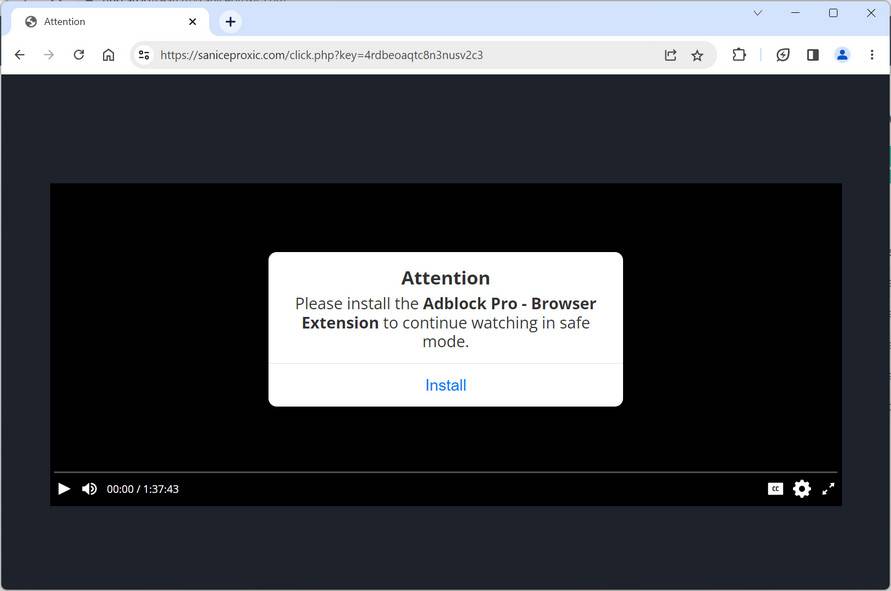The width and height of the screenshot is (891, 591).
Task: Toggle closed captions on the video
Action: (775, 489)
